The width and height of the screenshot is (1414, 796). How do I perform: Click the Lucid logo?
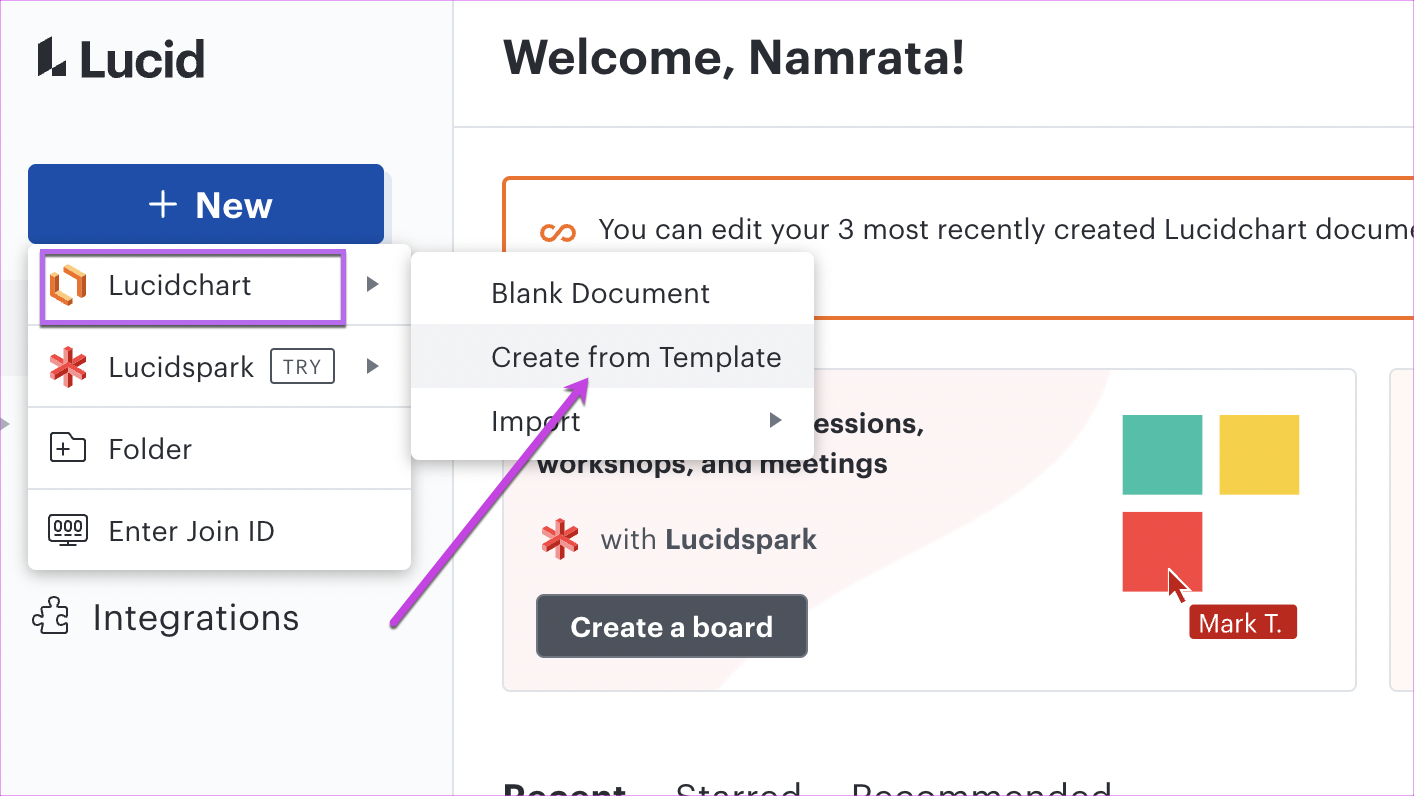tap(121, 59)
